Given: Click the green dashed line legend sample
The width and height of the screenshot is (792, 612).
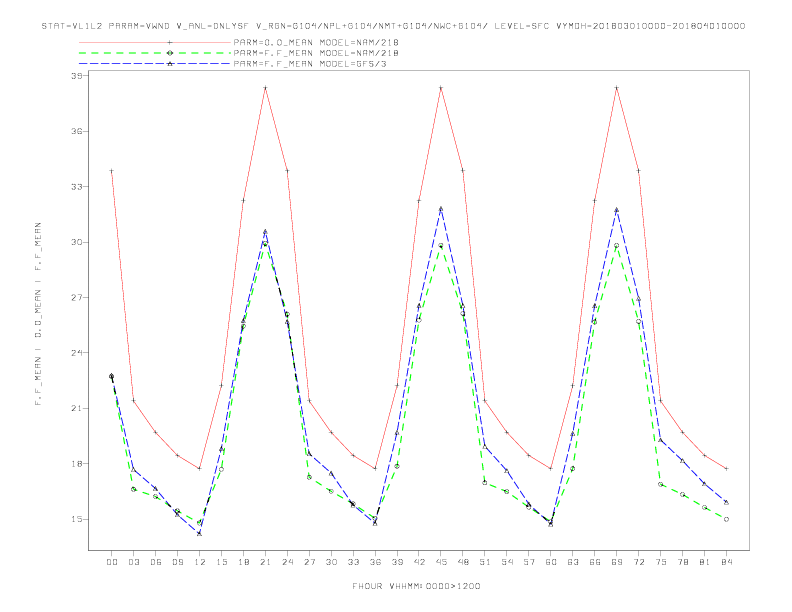Looking at the screenshot, I should pos(155,53).
